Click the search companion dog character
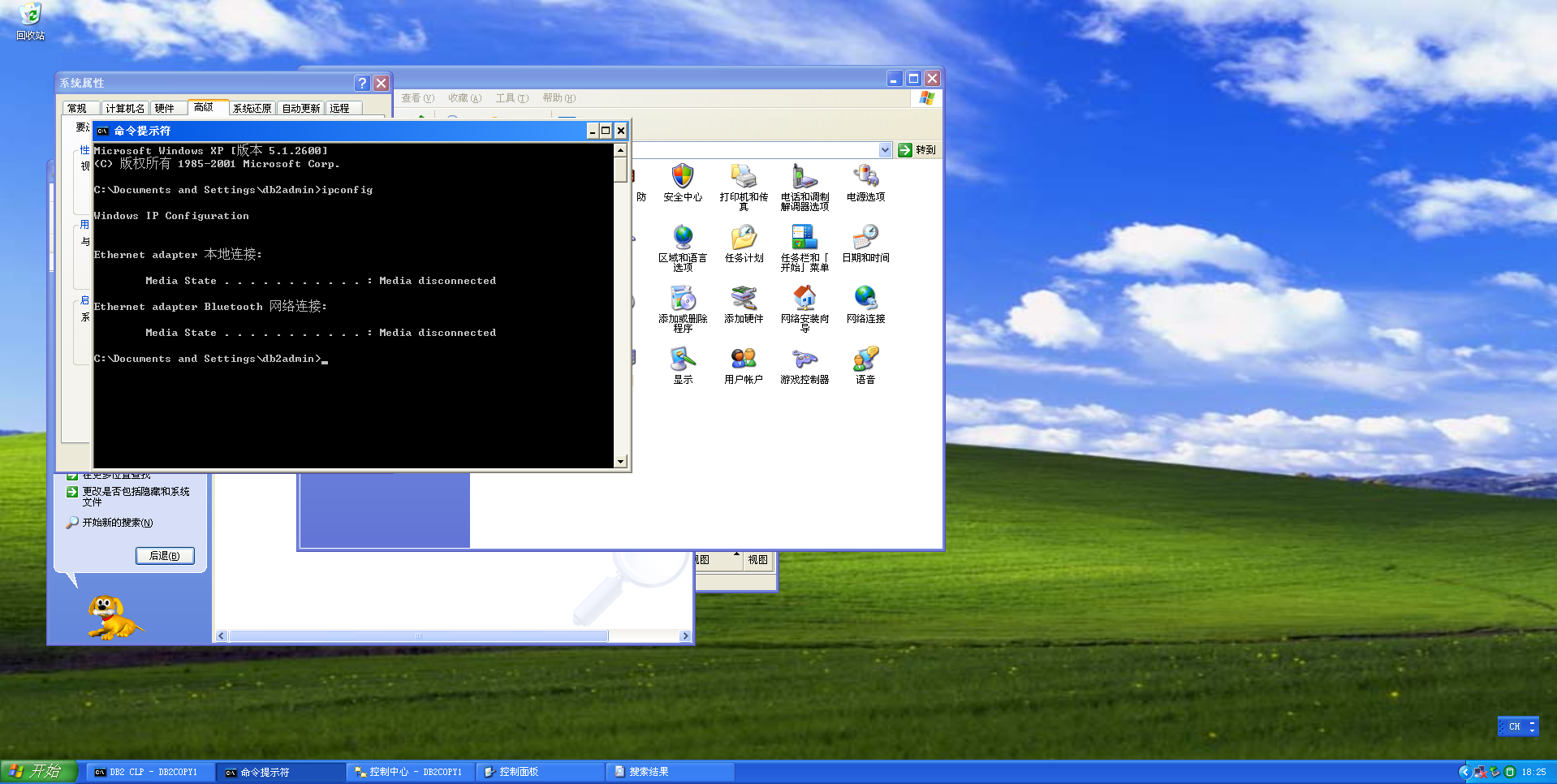The image size is (1557, 784). click(x=114, y=617)
